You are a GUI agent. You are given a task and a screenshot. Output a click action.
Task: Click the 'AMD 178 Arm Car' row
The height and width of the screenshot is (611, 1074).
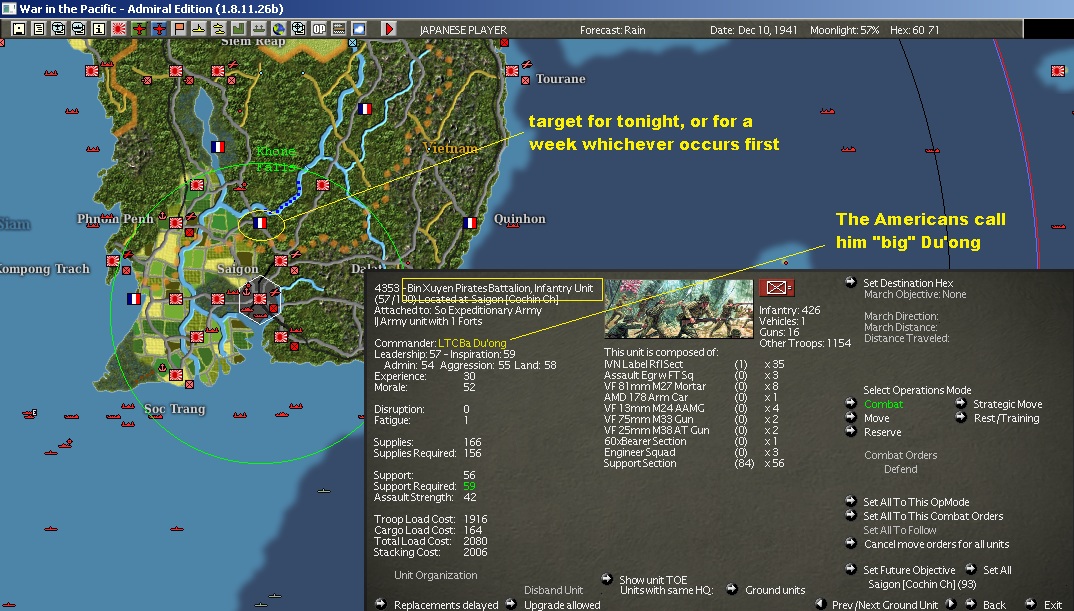coord(694,397)
